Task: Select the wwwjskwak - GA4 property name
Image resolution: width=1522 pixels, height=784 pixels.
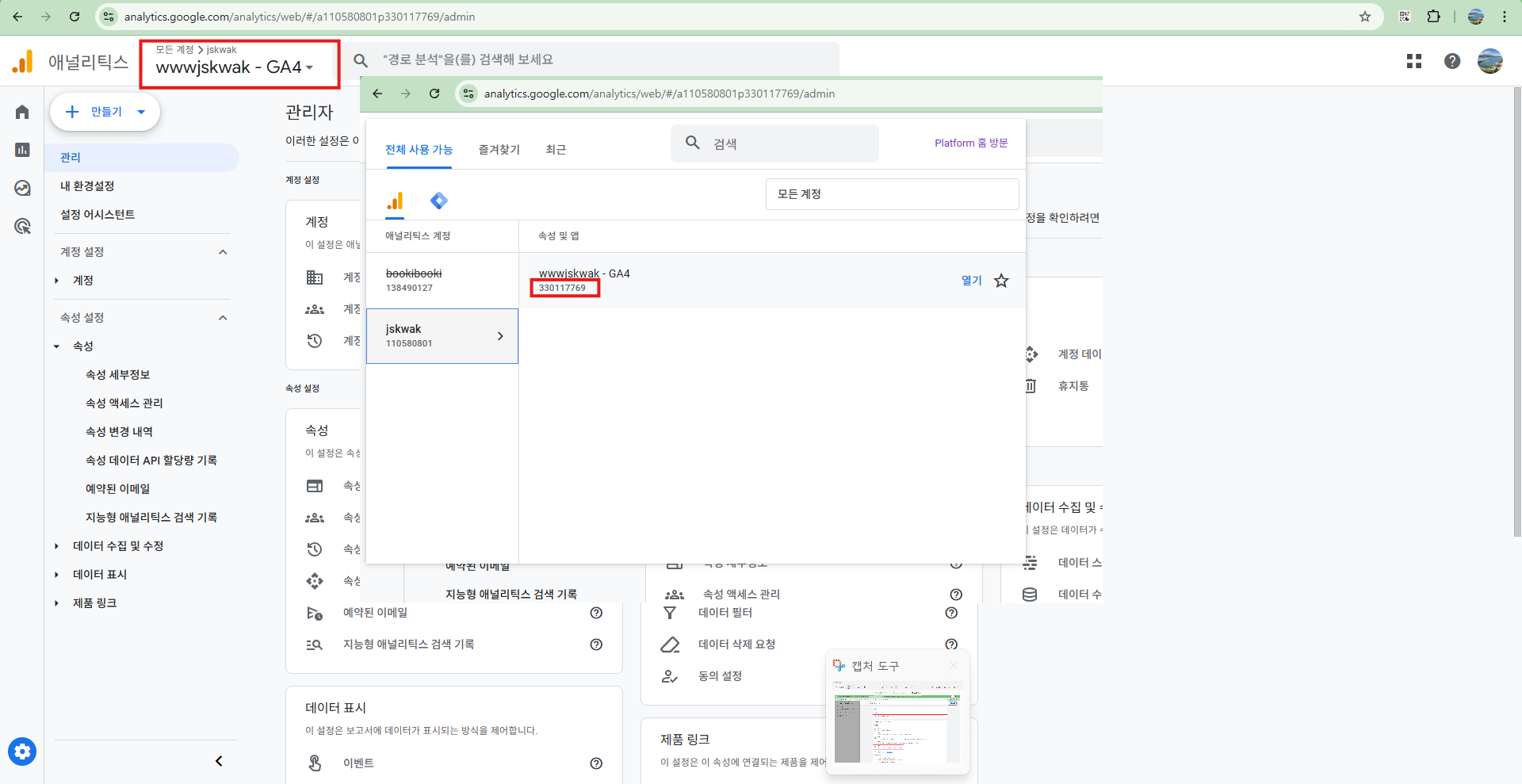Action: pyautogui.click(x=584, y=273)
